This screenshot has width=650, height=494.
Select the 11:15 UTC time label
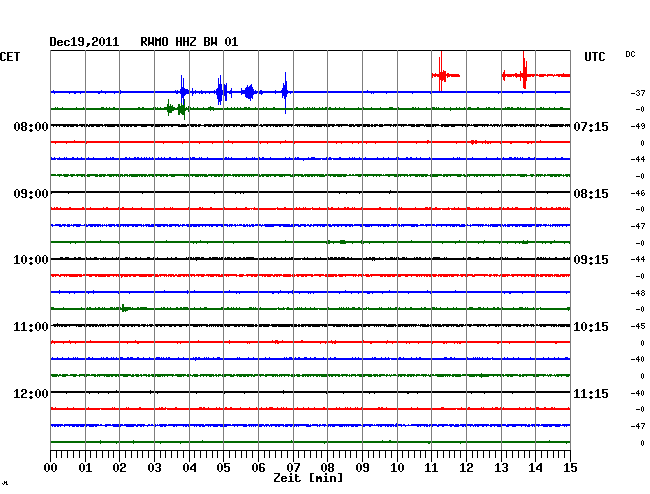(x=591, y=393)
